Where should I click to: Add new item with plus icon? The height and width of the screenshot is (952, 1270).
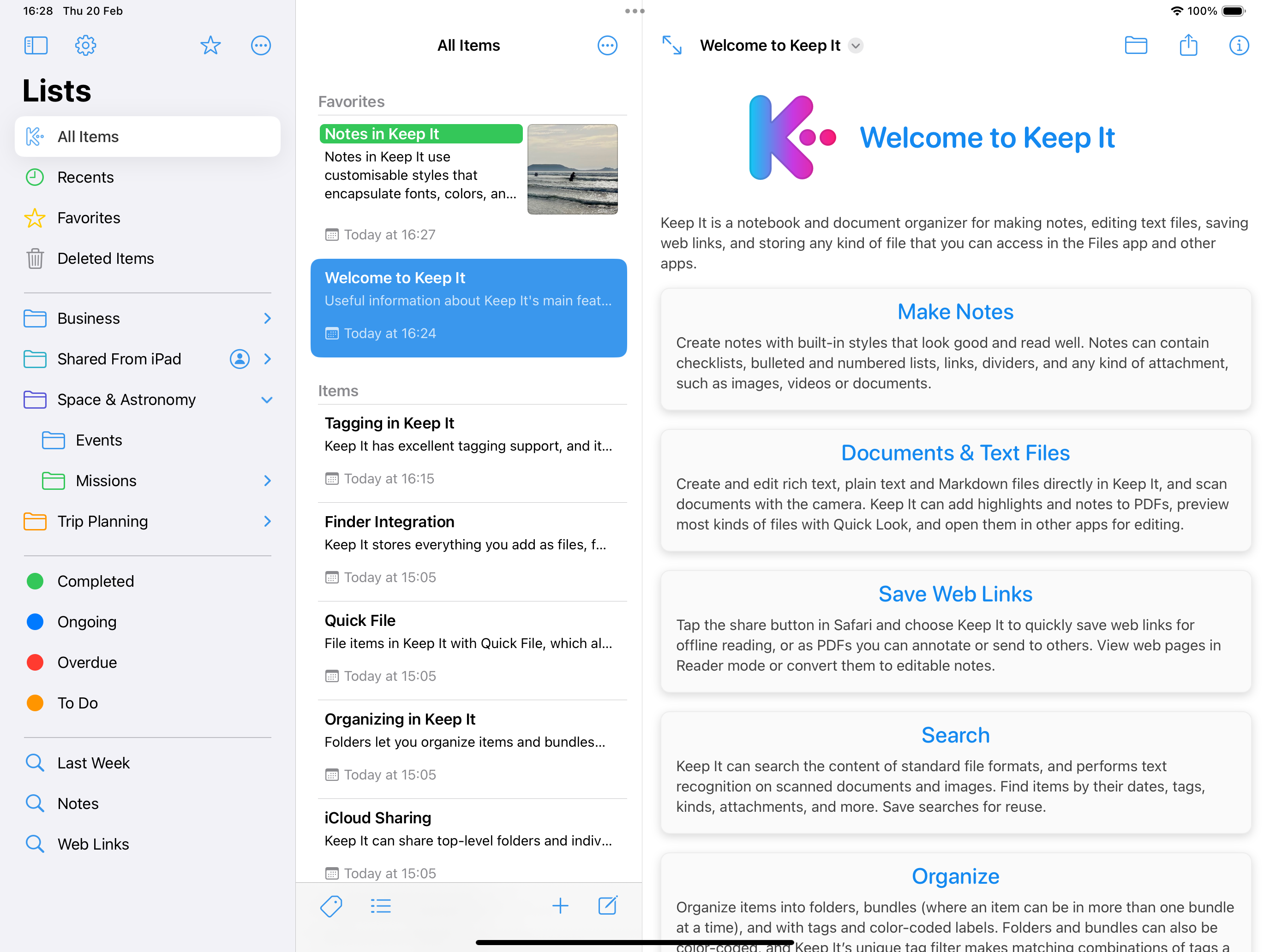pyautogui.click(x=560, y=905)
